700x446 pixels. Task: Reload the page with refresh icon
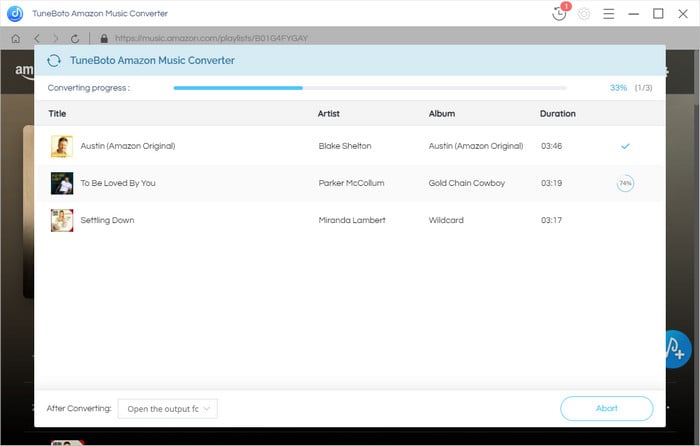click(75, 38)
